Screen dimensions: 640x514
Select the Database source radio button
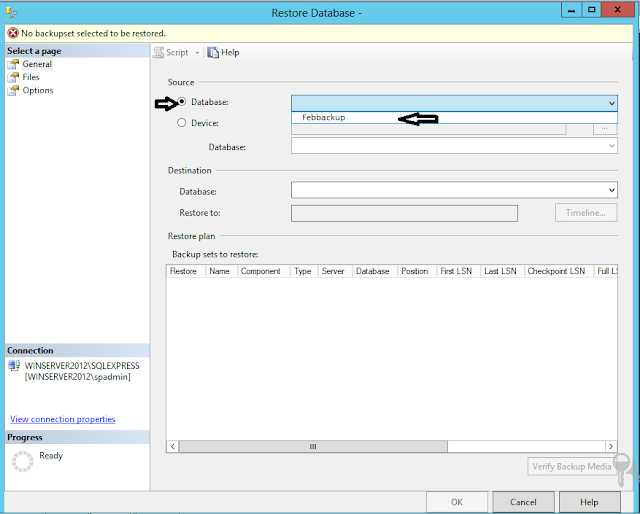[x=182, y=102]
